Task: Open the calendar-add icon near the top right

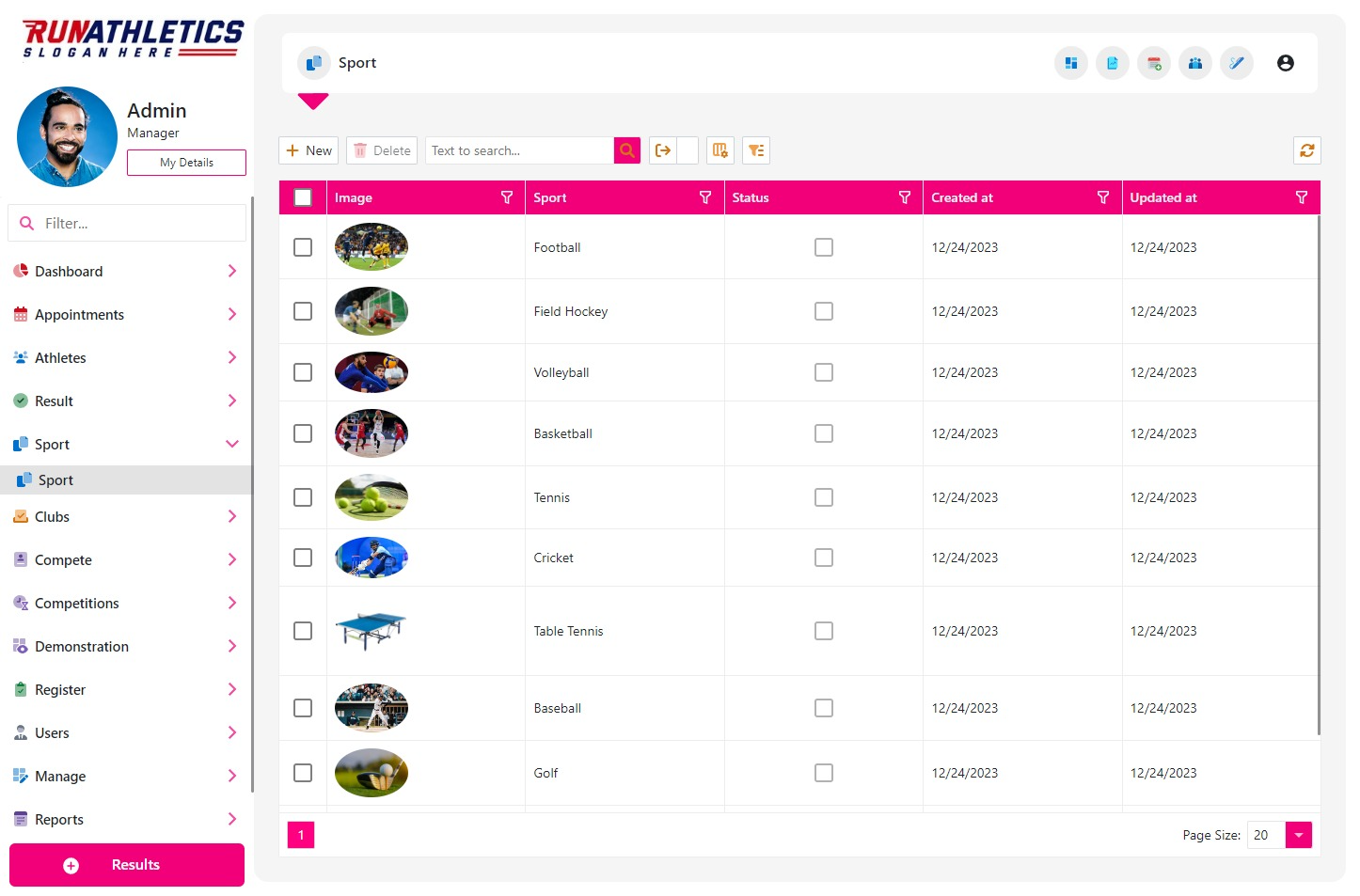Action: pos(1154,63)
